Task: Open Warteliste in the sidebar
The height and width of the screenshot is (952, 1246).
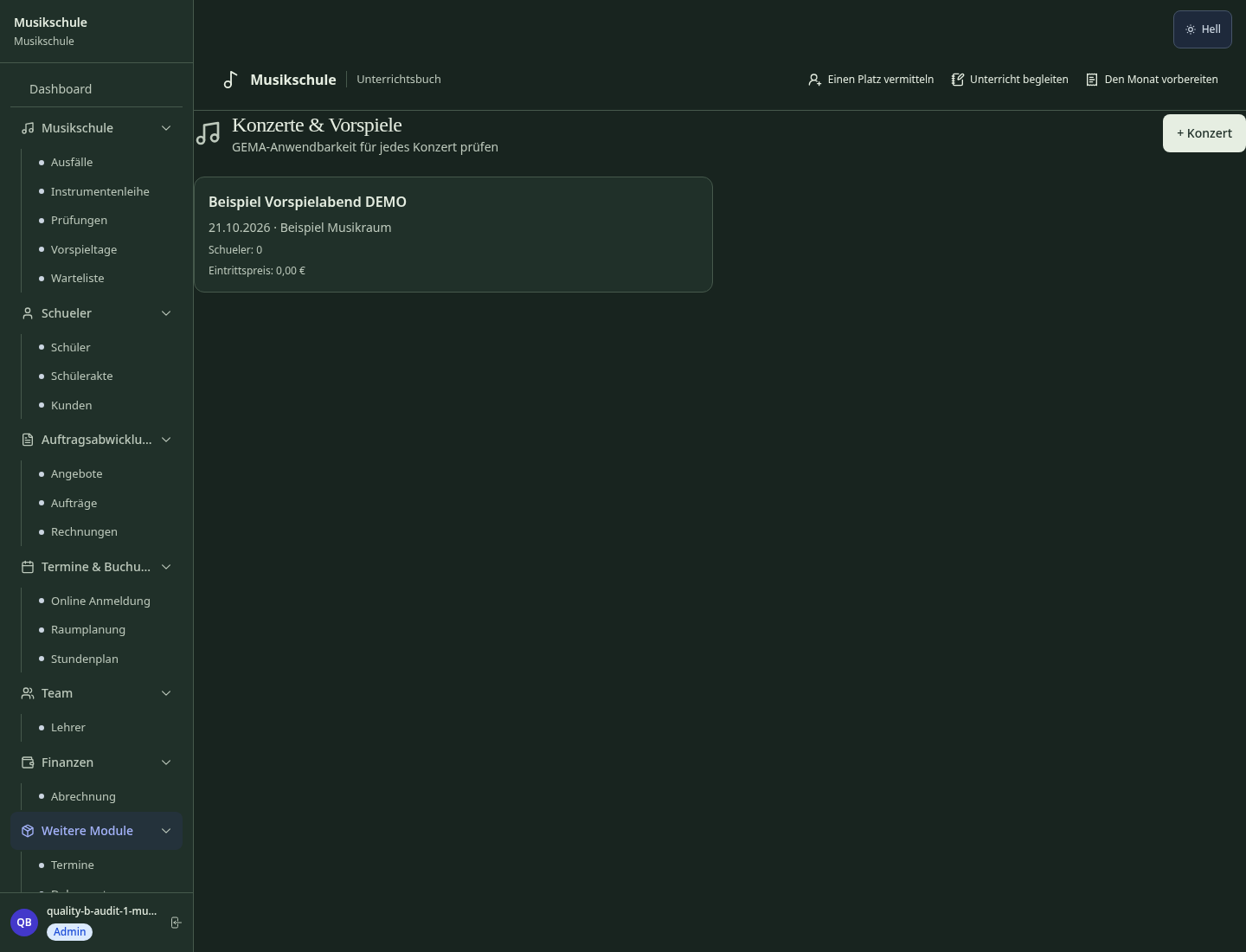Action: click(x=78, y=279)
